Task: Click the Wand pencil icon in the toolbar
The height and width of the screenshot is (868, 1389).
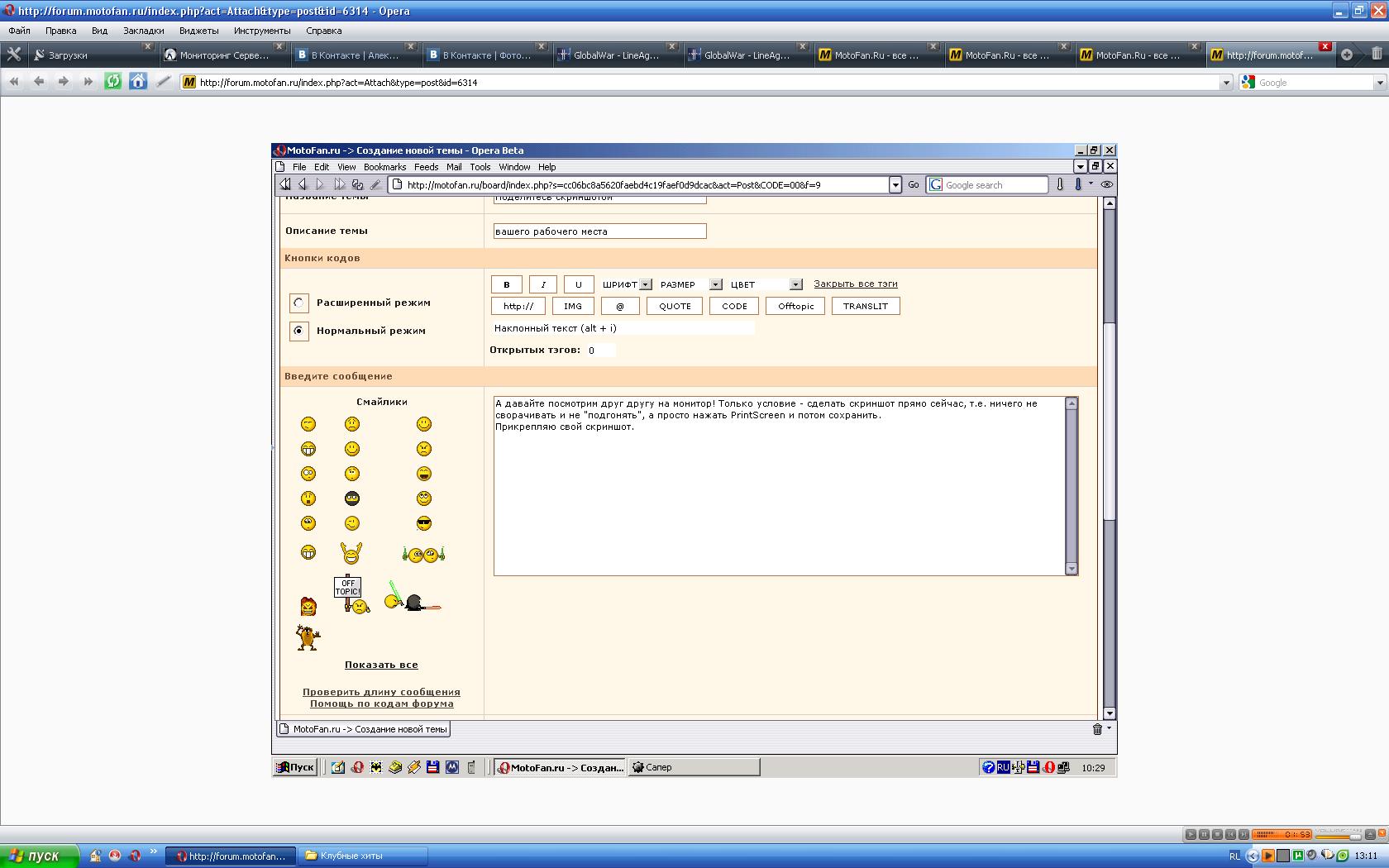Action: pos(164,81)
